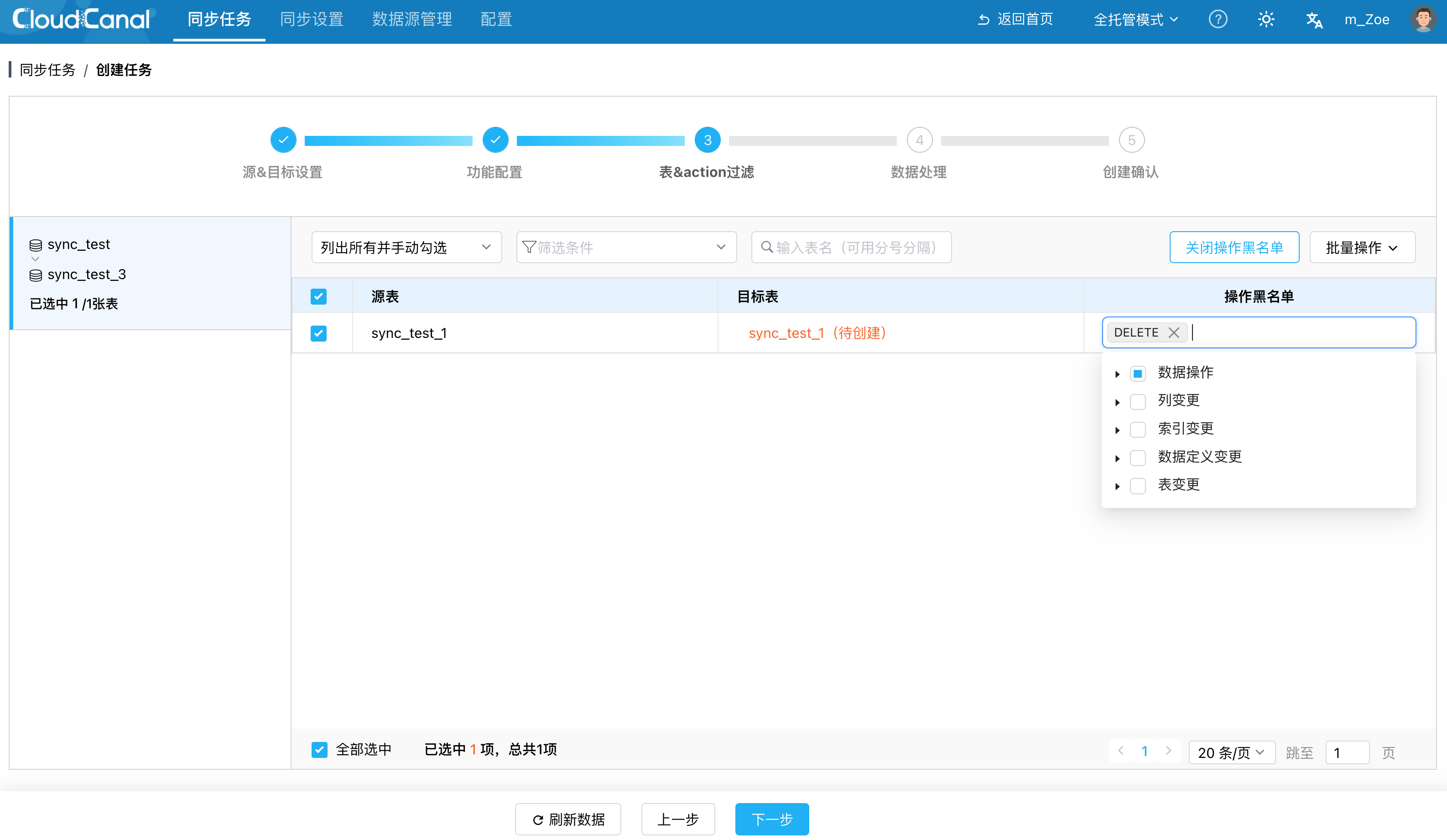1447x840 pixels.
Task: Uncheck the sync_test_1 row checkbox
Action: pyautogui.click(x=319, y=333)
